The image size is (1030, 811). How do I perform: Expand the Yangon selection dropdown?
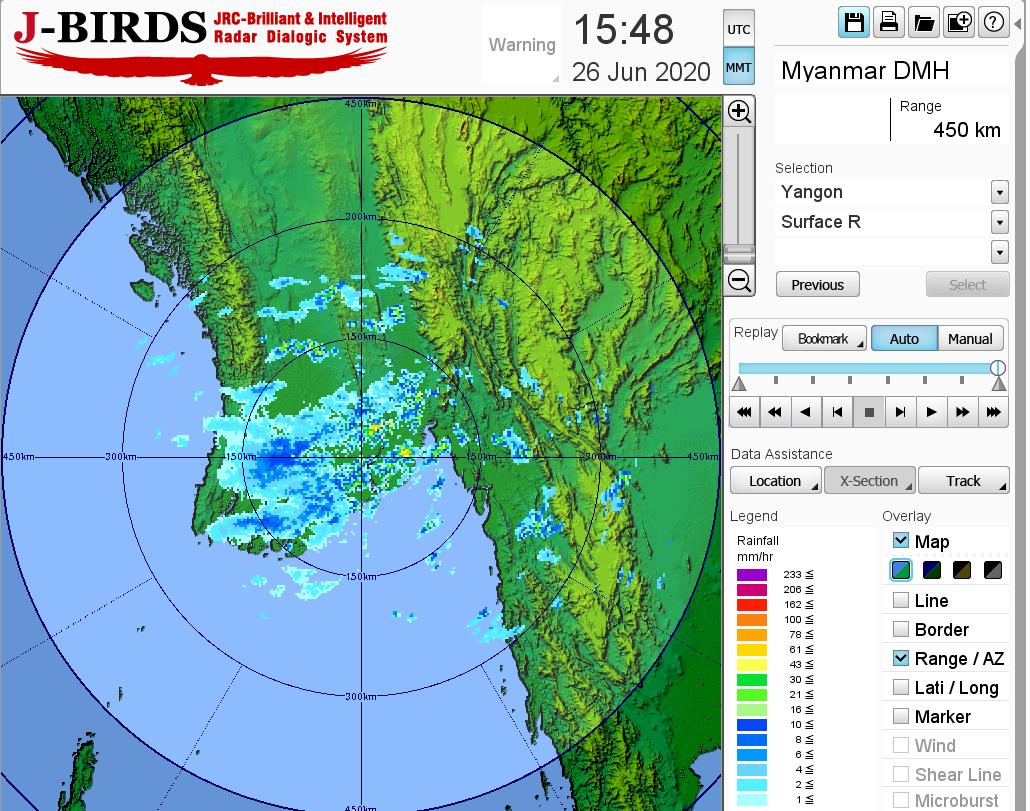click(999, 192)
